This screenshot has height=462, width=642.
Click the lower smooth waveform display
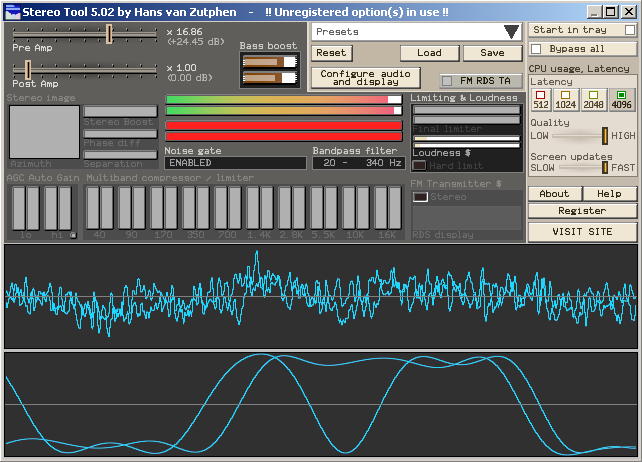coord(321,404)
